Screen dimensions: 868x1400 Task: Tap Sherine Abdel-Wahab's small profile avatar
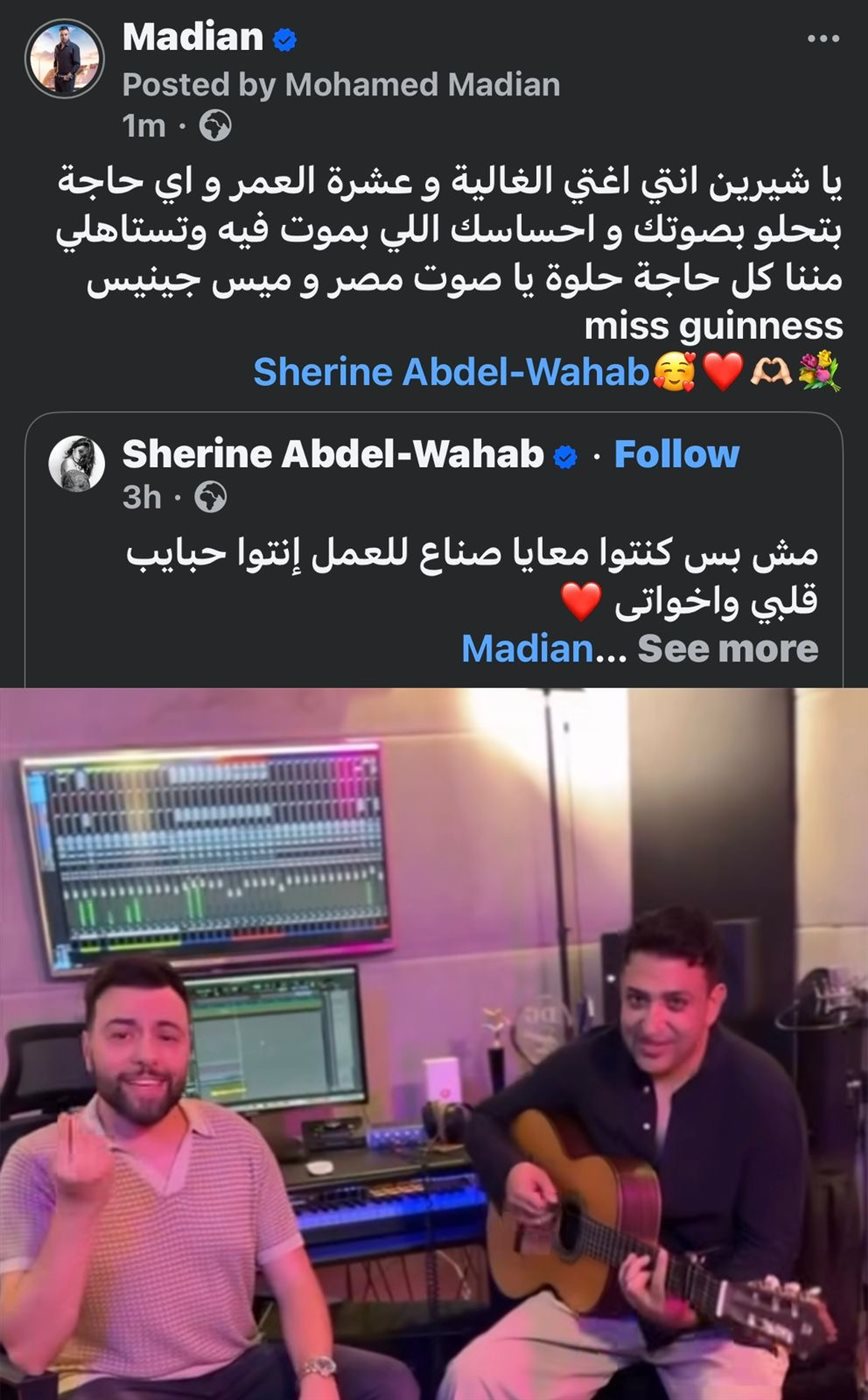point(77,463)
